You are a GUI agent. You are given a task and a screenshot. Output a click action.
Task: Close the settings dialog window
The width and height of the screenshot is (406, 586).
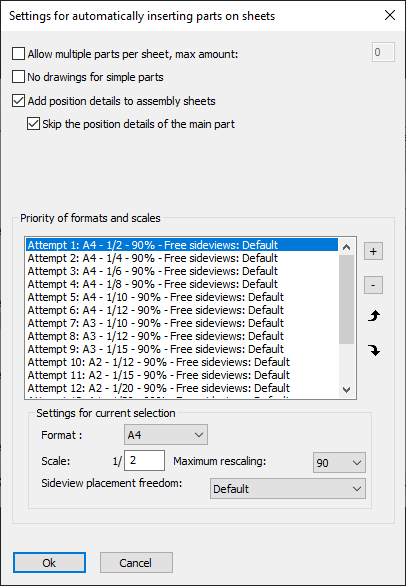click(390, 15)
